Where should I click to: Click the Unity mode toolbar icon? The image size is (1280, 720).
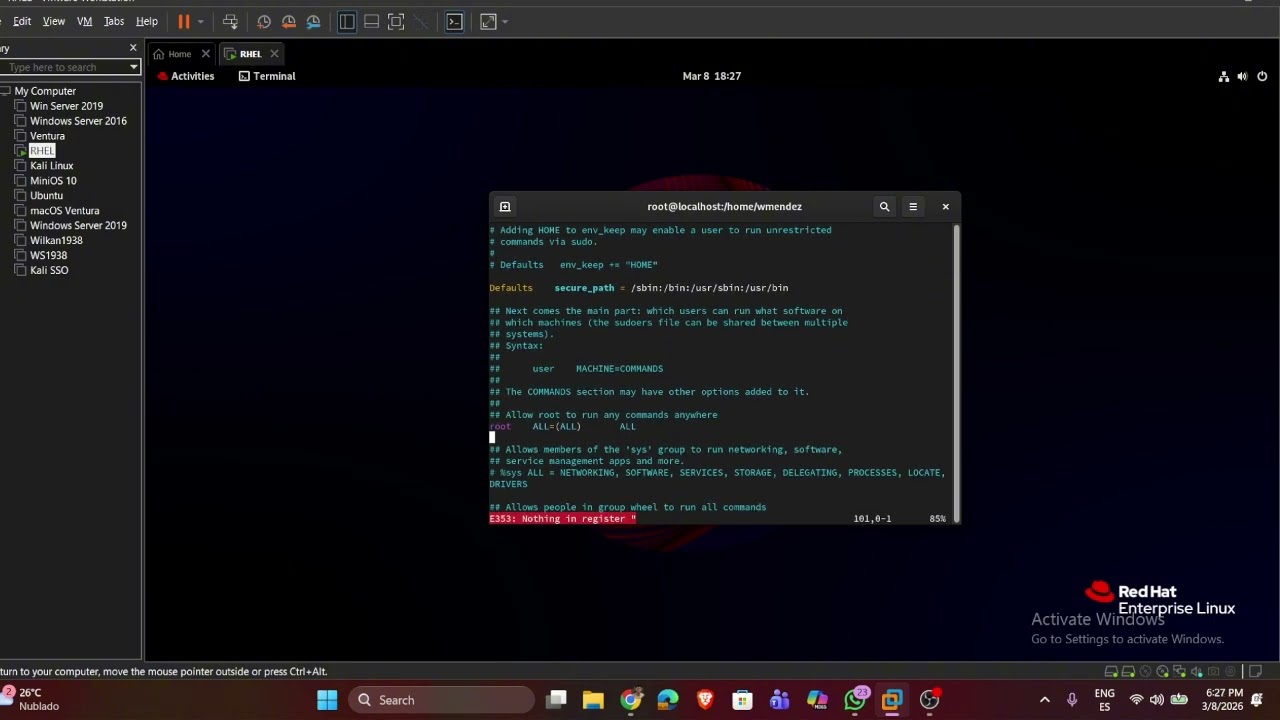click(x=420, y=21)
